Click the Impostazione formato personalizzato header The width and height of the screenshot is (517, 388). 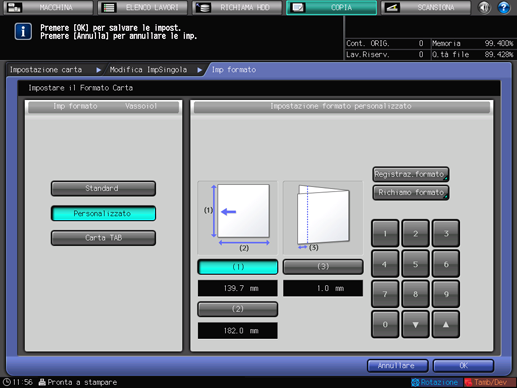pos(341,106)
